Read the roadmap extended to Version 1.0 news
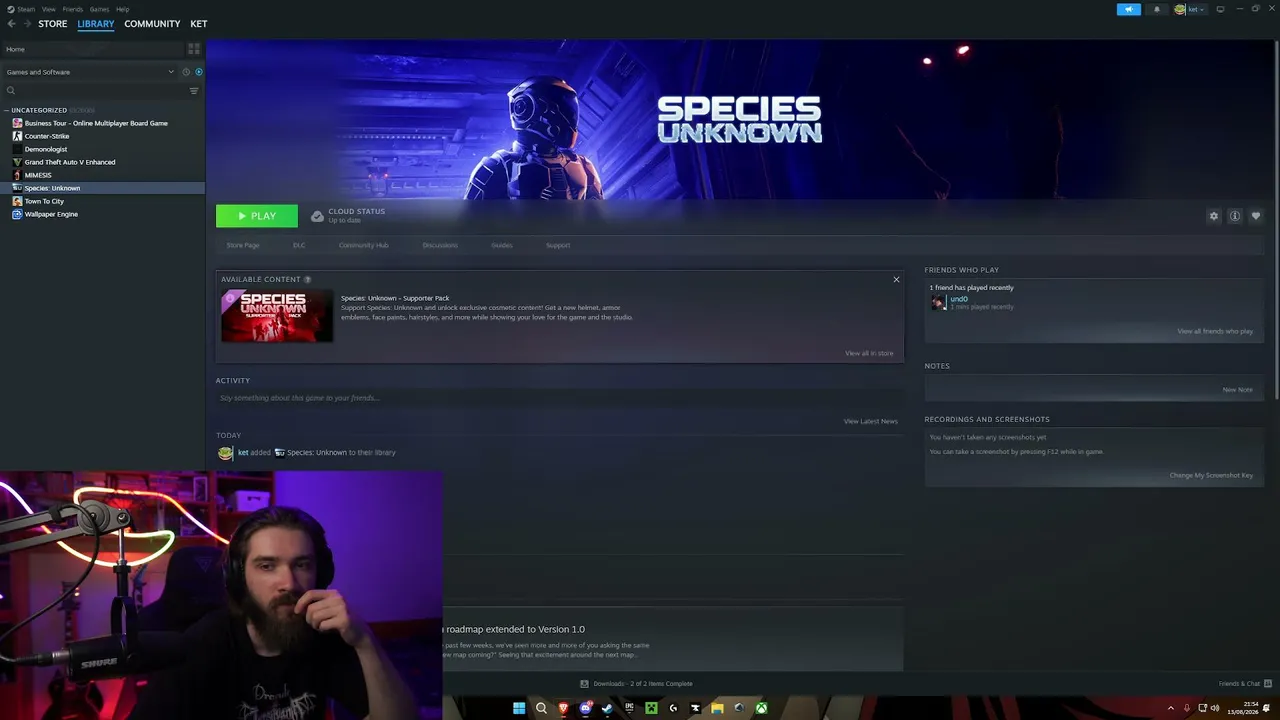The image size is (1280, 720). (515, 629)
